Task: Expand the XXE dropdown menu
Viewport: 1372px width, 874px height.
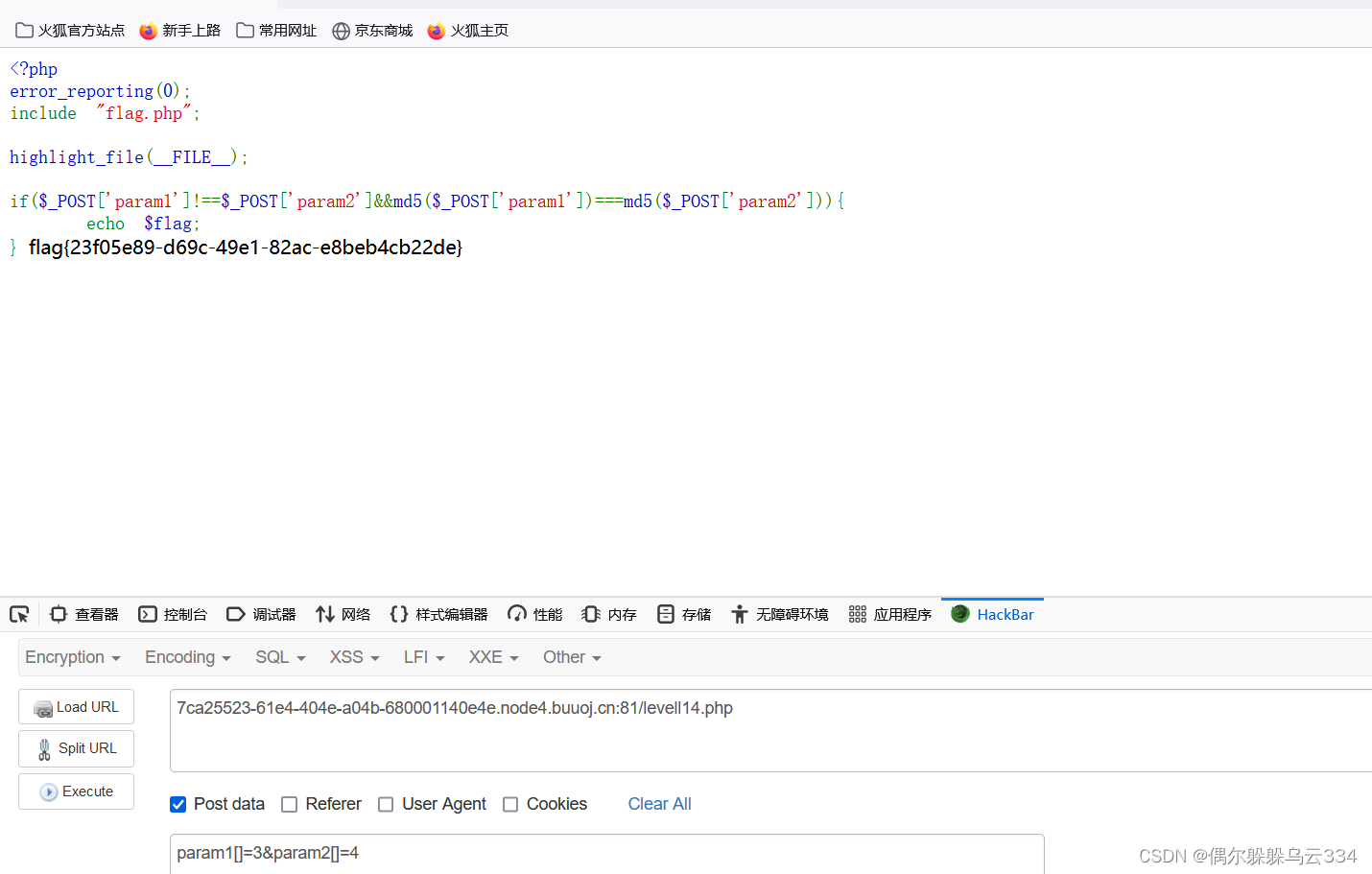Action: coord(494,657)
